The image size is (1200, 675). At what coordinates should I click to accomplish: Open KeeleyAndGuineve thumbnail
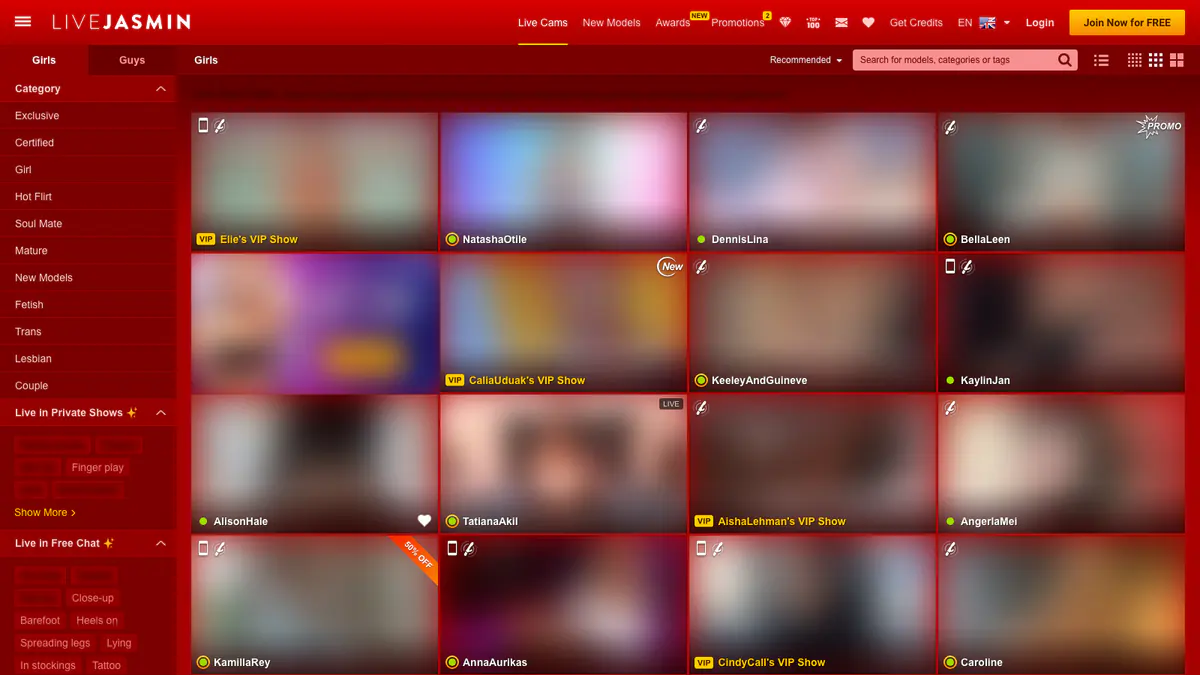813,322
